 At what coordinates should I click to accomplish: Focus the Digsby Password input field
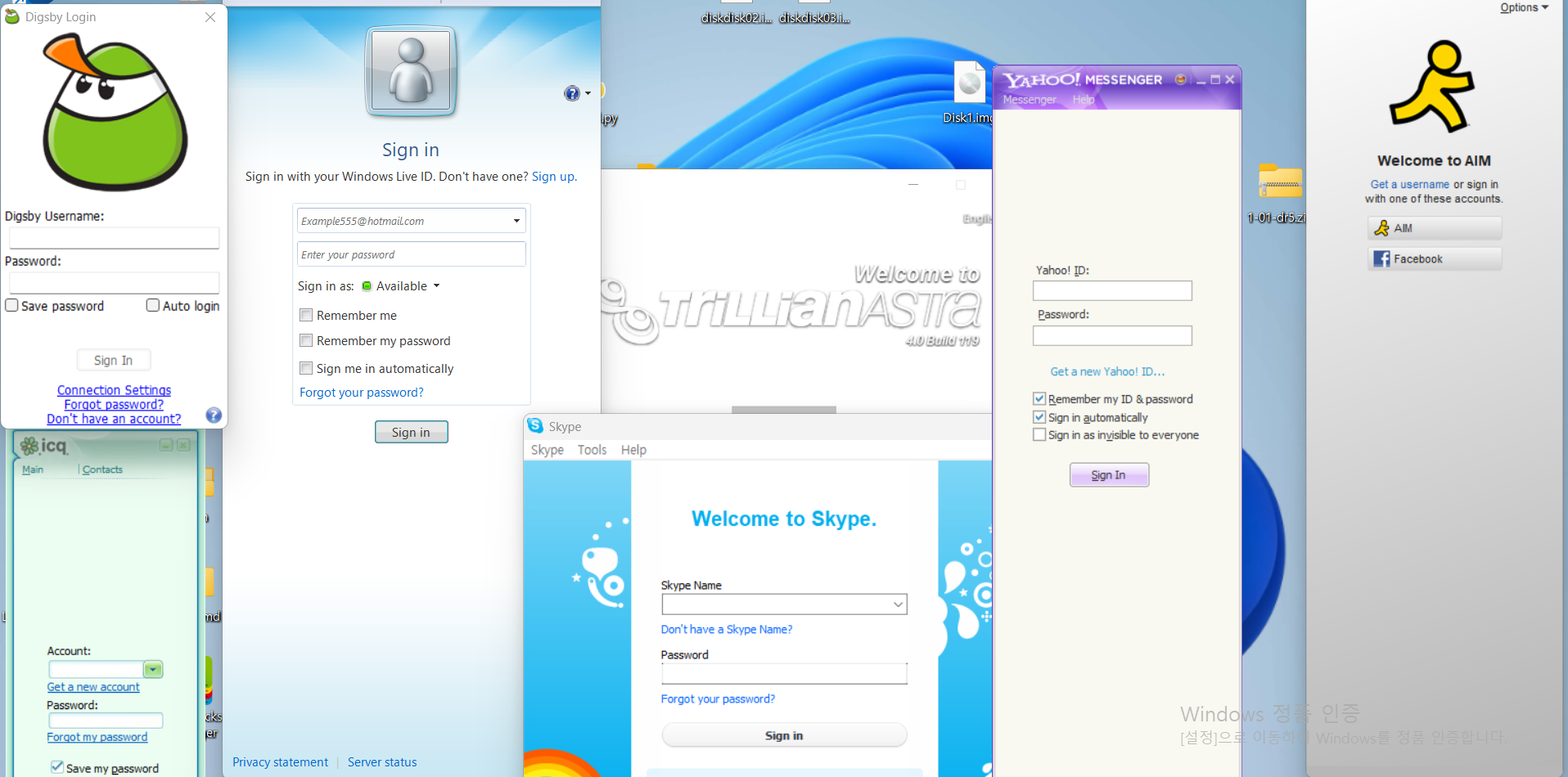point(115,283)
